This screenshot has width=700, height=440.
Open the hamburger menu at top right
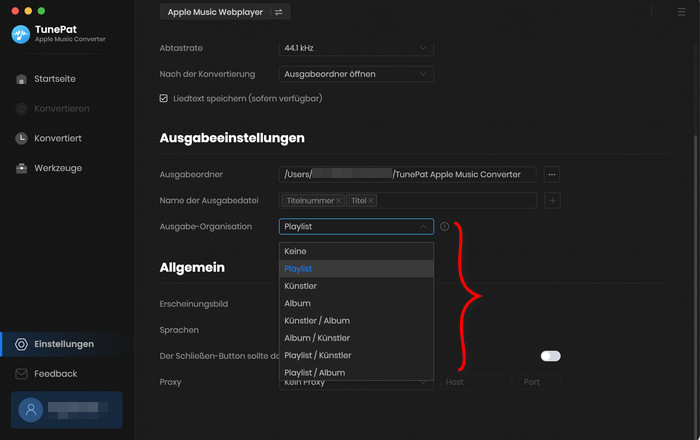[681, 12]
